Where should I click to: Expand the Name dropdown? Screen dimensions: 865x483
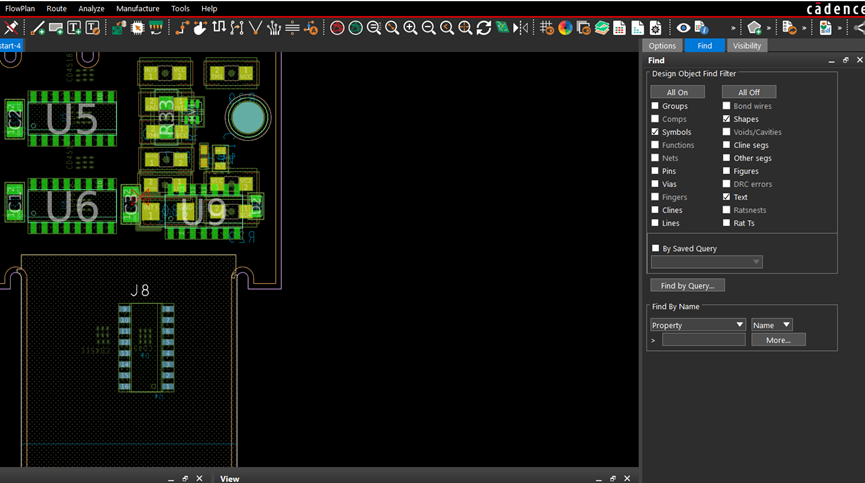tap(772, 325)
